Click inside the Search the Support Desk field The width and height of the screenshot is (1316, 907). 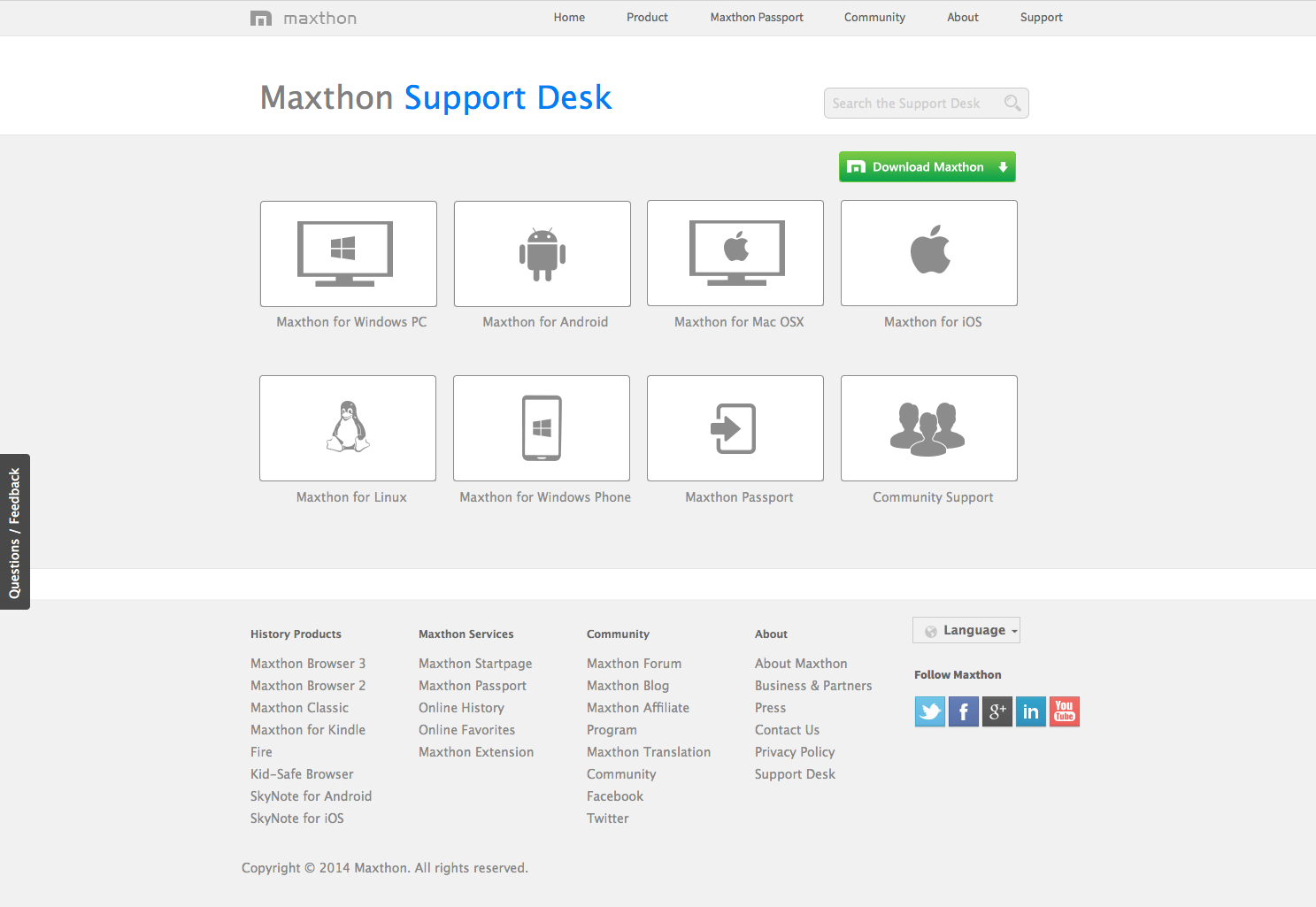tap(912, 104)
